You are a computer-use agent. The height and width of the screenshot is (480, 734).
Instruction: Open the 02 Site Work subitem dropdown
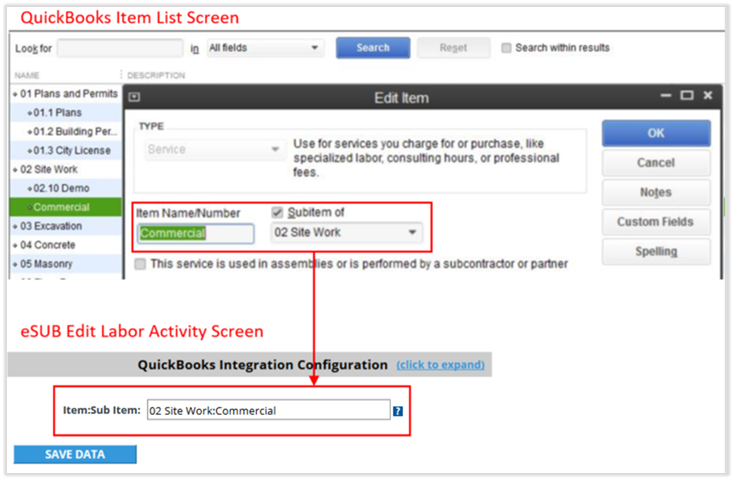346,232
